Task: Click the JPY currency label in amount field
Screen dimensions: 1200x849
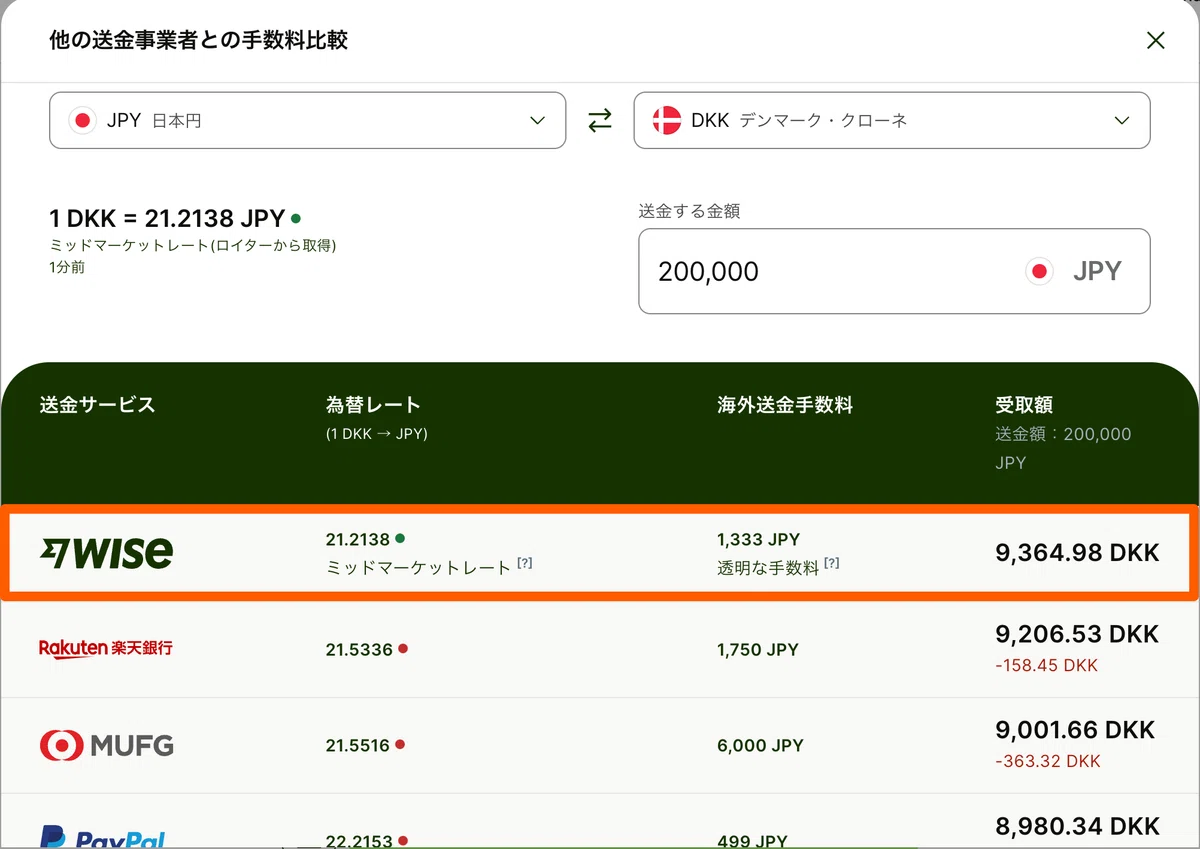Action: point(1097,271)
